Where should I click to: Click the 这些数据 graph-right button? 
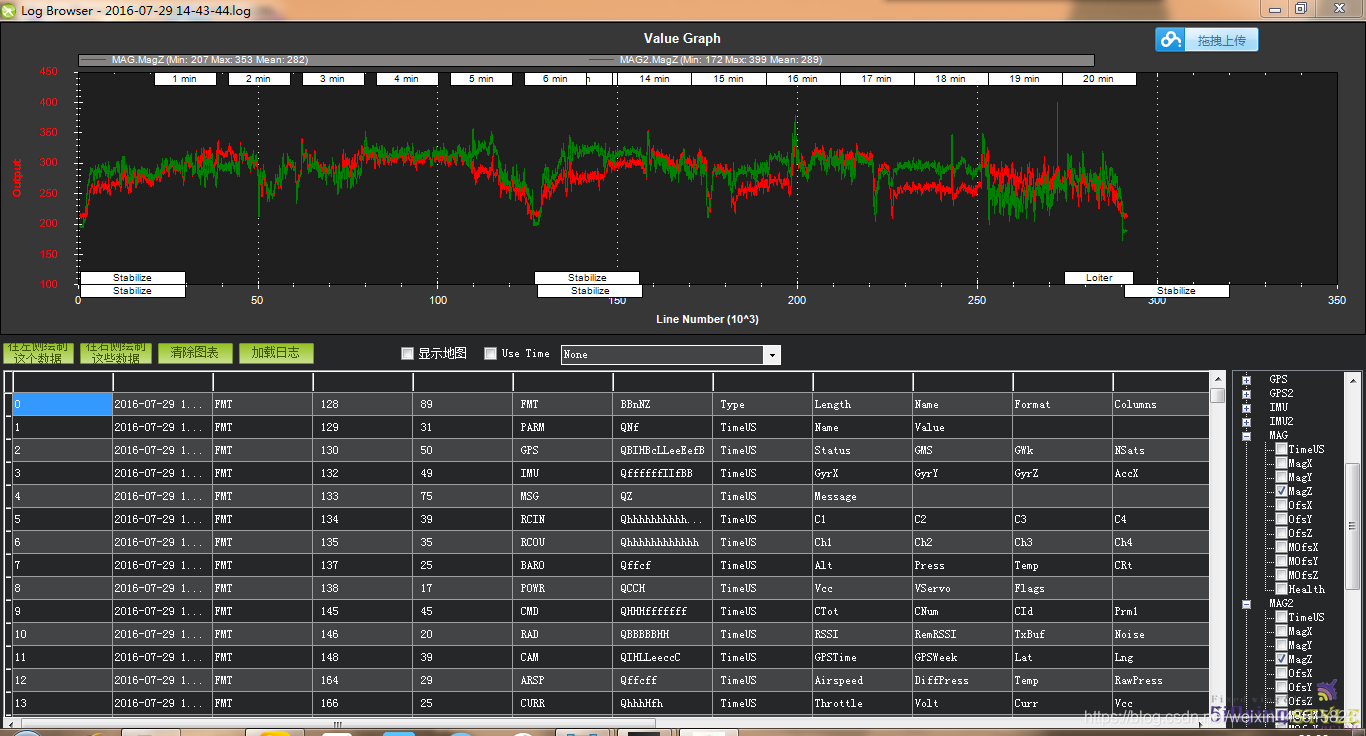pos(115,353)
